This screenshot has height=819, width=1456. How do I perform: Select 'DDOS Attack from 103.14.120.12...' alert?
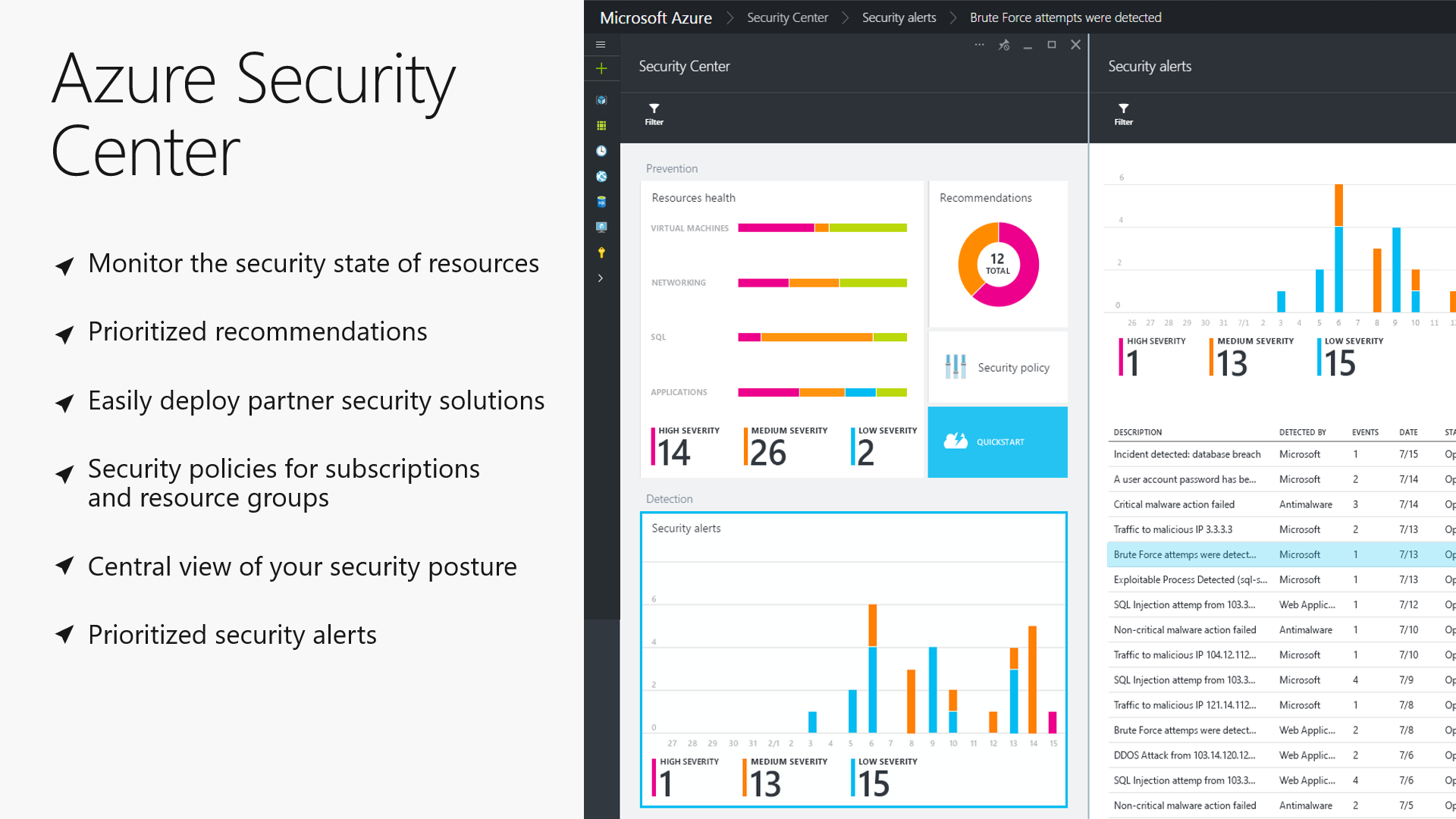pyautogui.click(x=1282, y=755)
